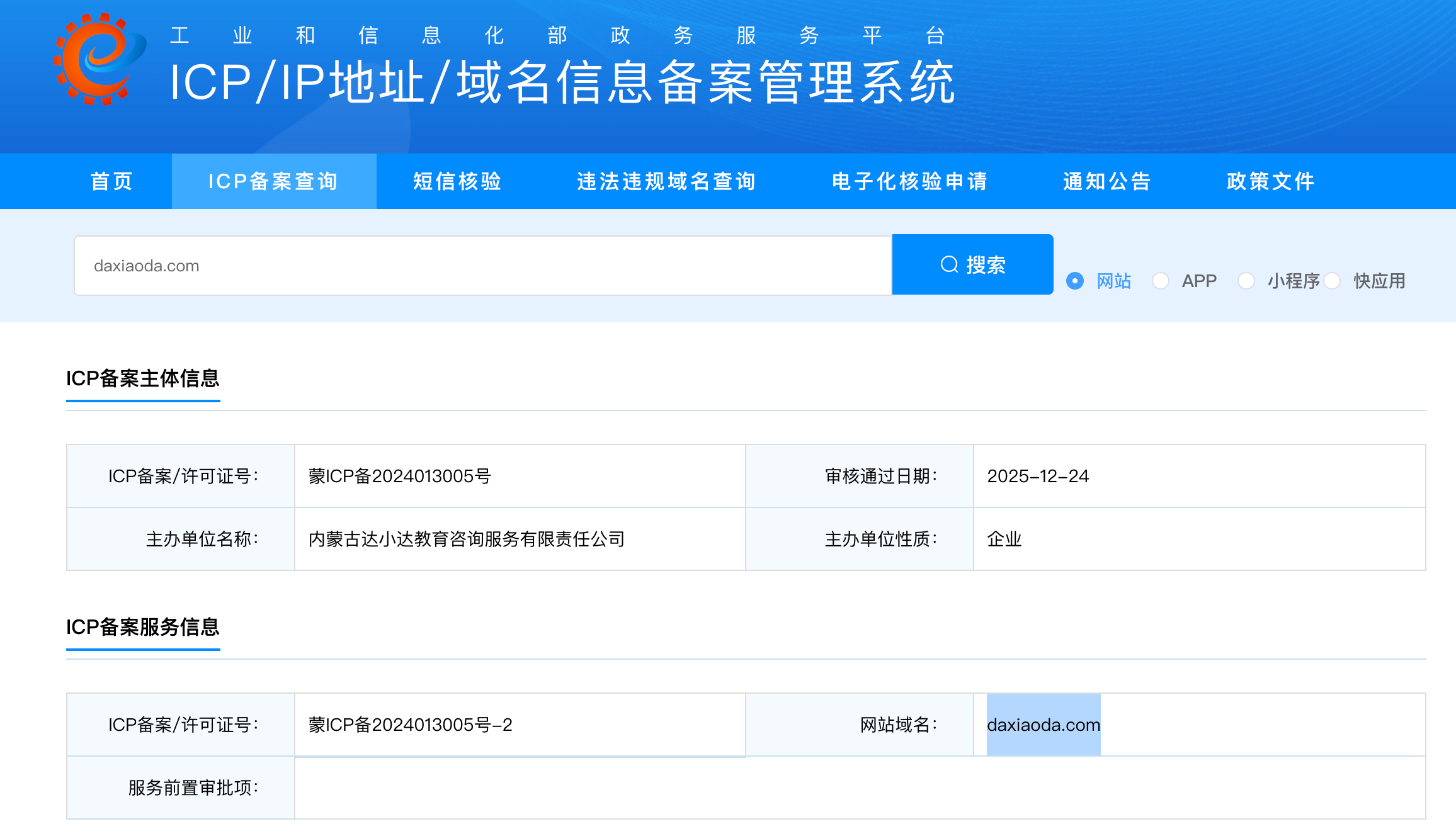Open the 通知公告 section
Viewport: 1456px width, 836px height.
click(x=1107, y=181)
